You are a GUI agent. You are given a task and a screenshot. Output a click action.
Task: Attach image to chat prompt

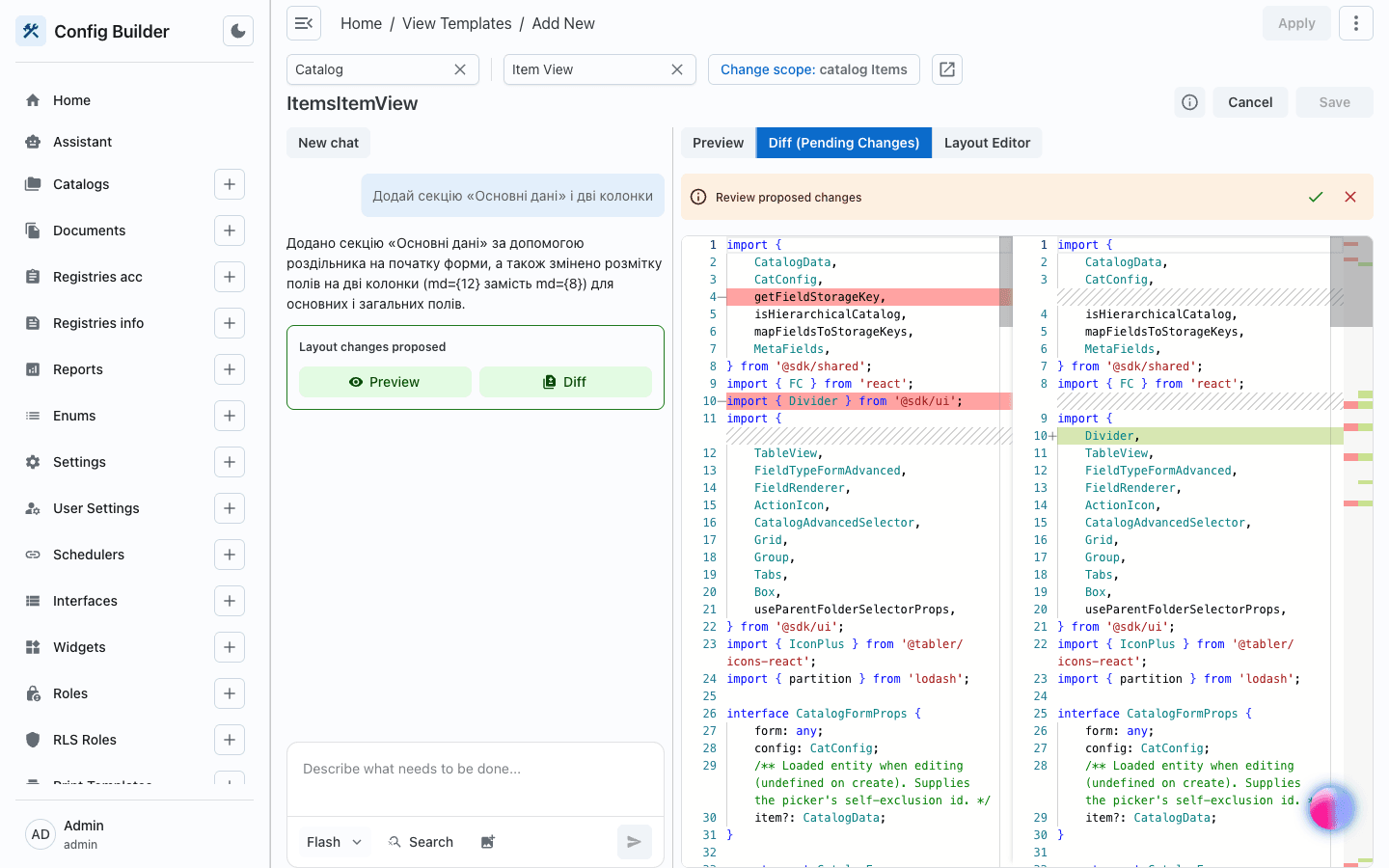point(488,842)
